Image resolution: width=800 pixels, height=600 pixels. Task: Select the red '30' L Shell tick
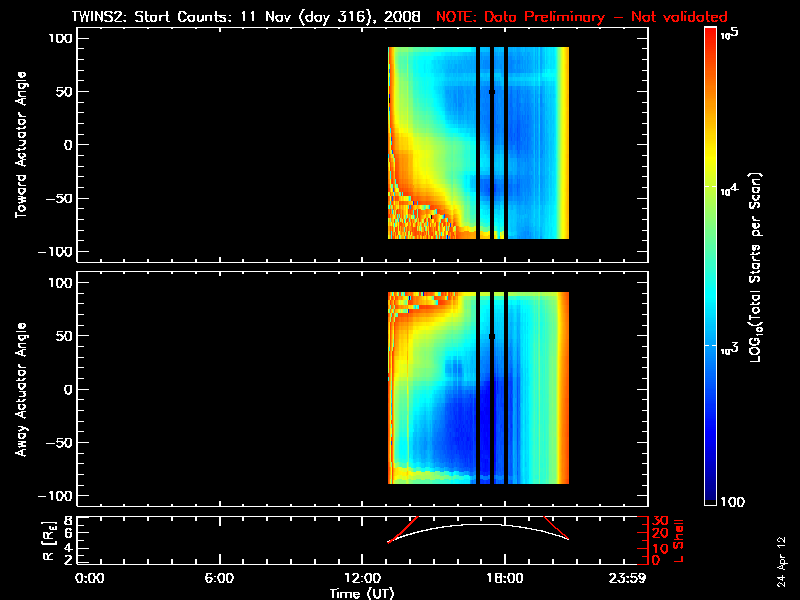pos(660,521)
